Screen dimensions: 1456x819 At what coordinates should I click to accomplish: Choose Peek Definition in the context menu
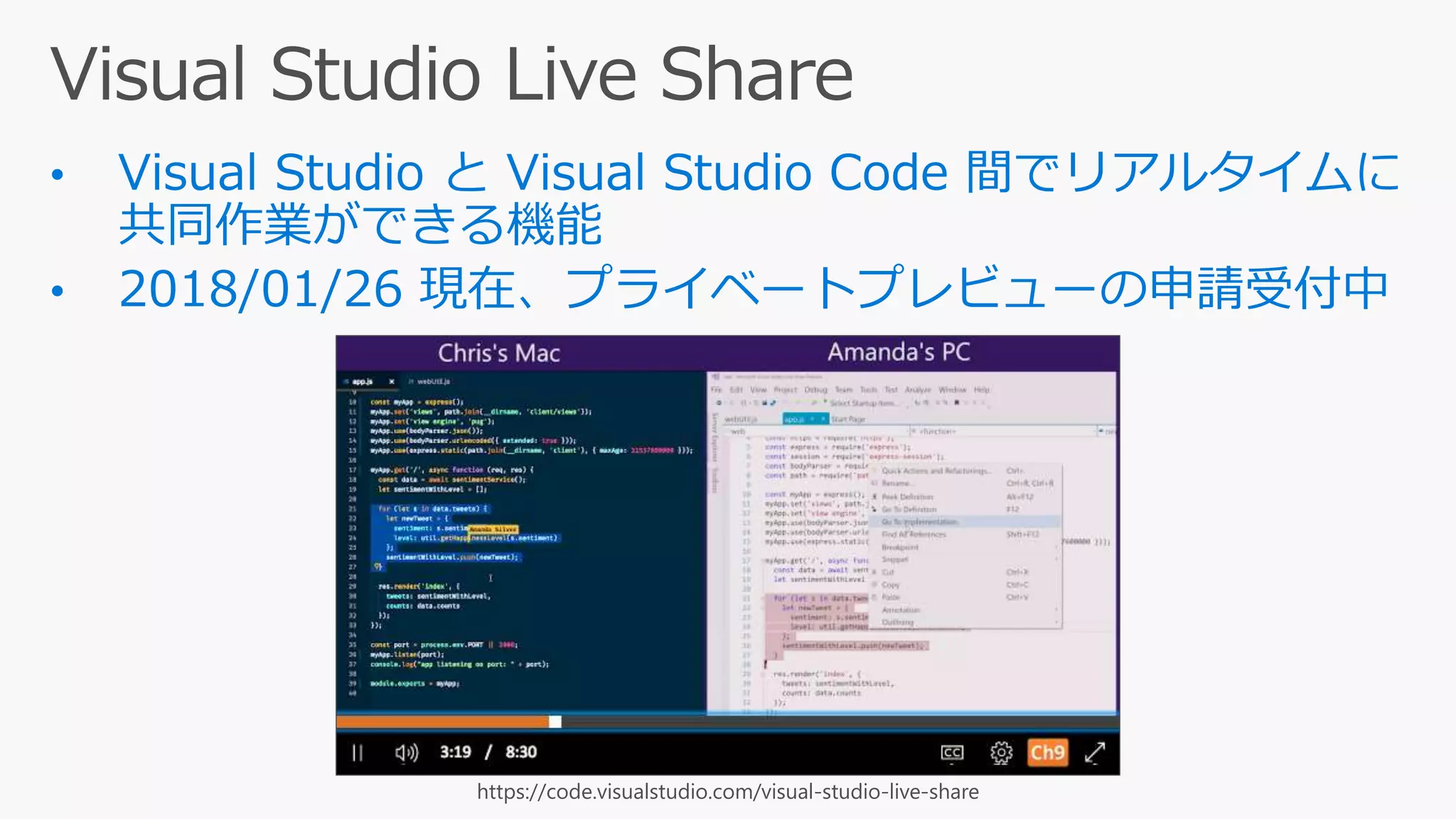[965, 497]
